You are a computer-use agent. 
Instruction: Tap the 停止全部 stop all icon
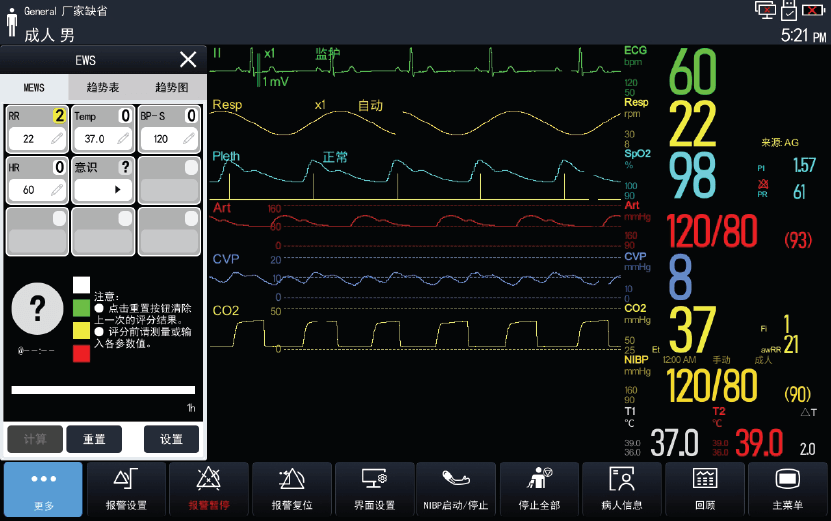click(539, 489)
